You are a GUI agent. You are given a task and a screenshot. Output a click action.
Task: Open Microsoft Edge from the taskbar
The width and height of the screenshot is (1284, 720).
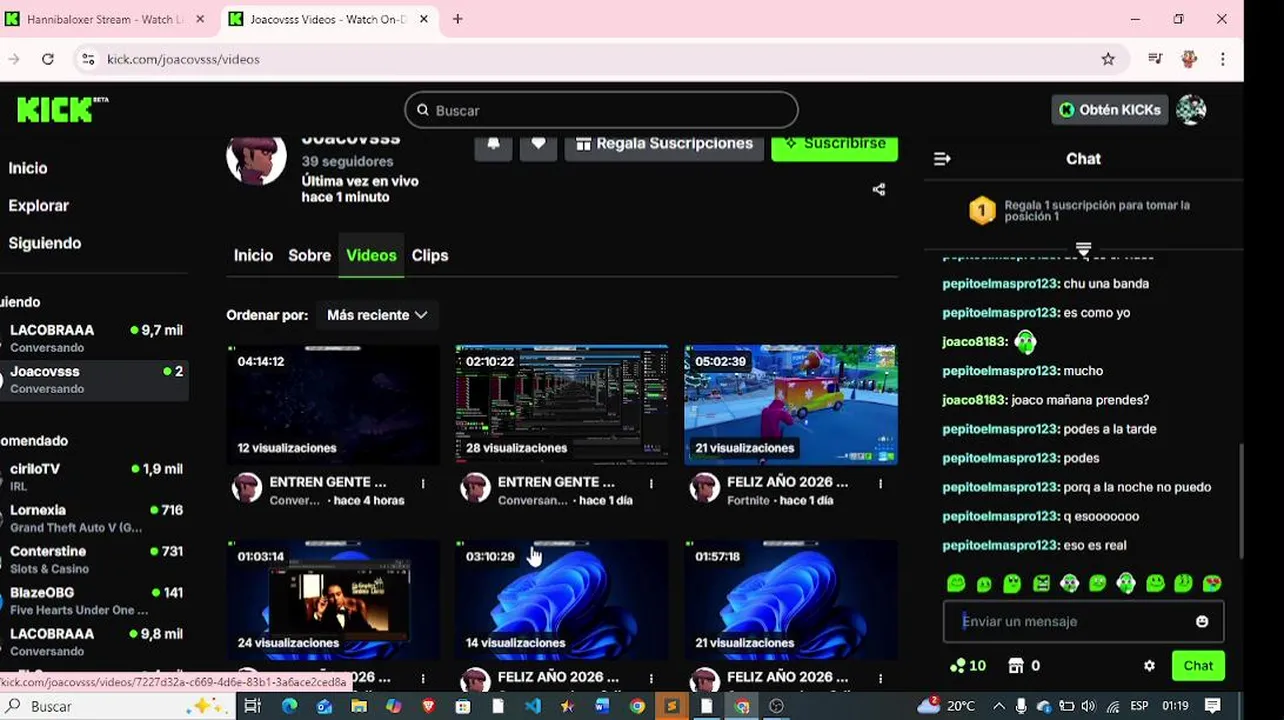[x=289, y=706]
